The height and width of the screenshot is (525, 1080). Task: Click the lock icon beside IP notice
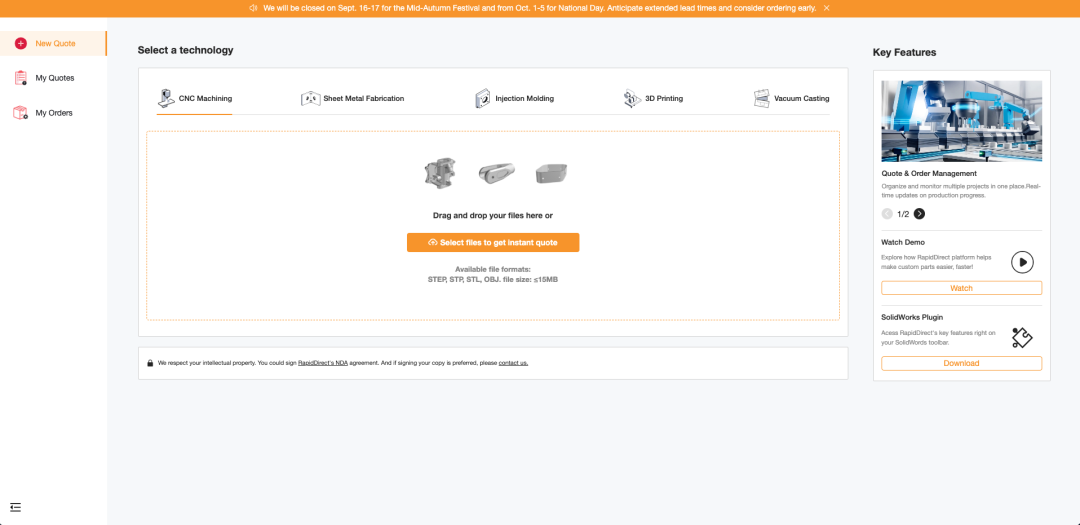150,362
